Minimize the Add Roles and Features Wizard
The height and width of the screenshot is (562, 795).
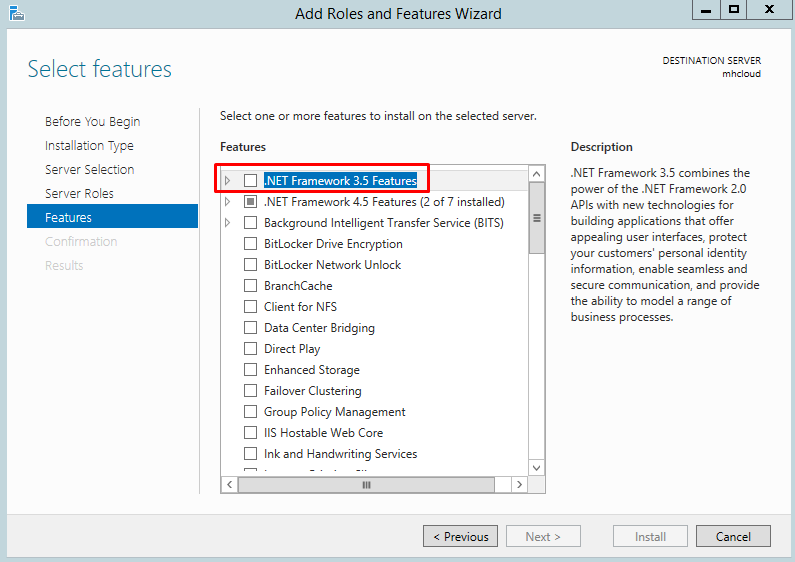point(706,10)
